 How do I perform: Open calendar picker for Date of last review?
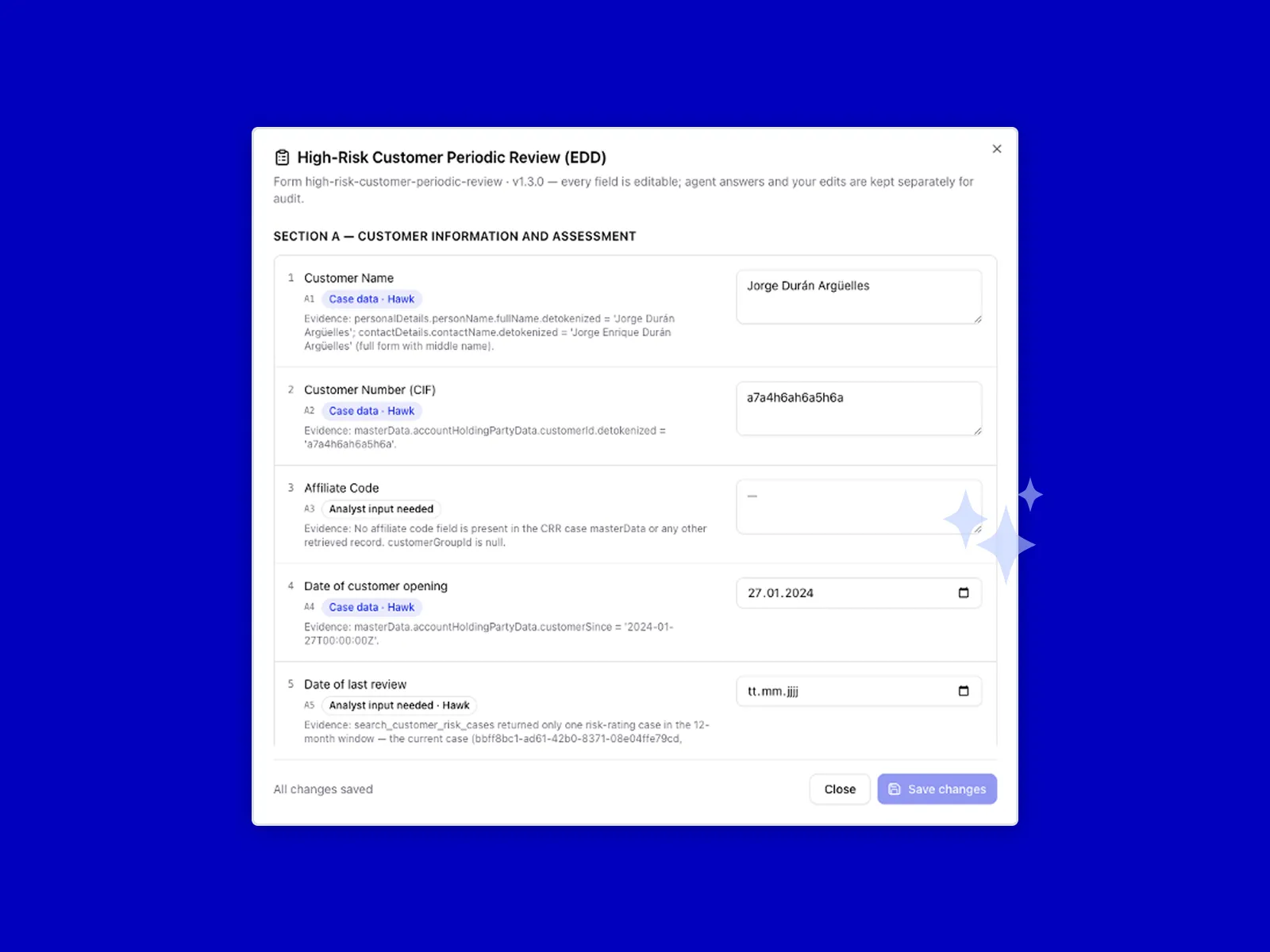964,691
